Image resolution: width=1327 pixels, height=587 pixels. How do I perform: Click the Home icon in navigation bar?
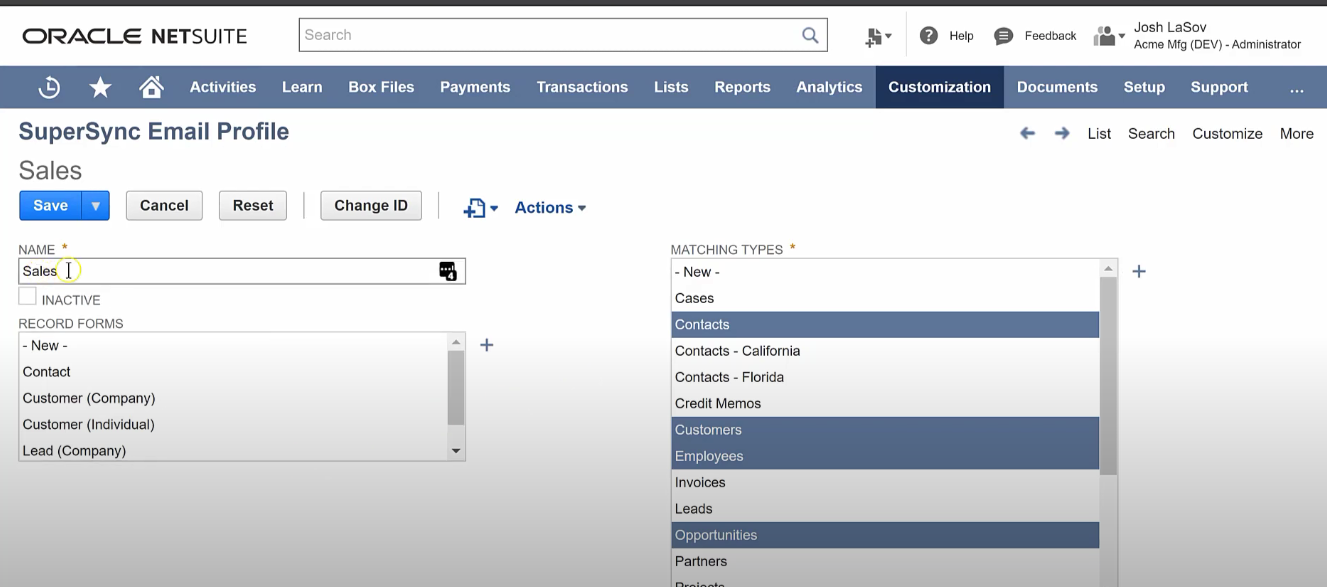coord(151,87)
